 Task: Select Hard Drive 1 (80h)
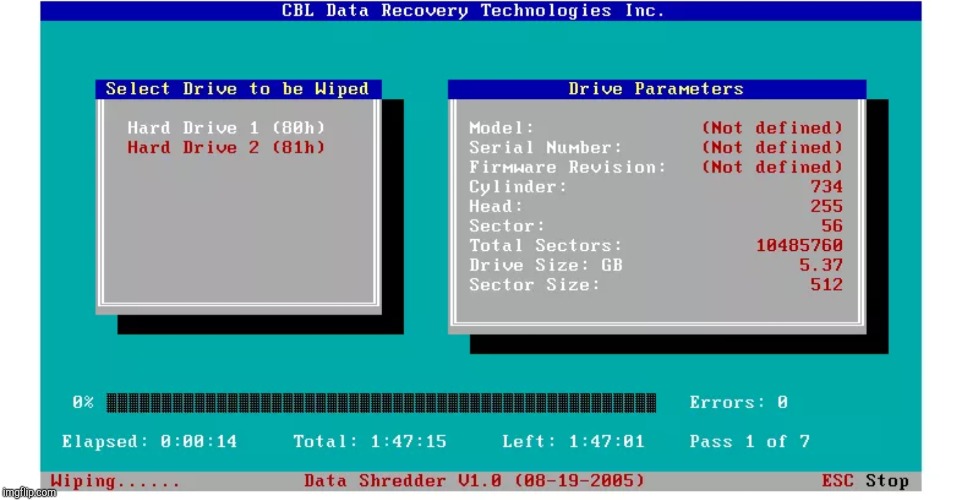coord(226,128)
